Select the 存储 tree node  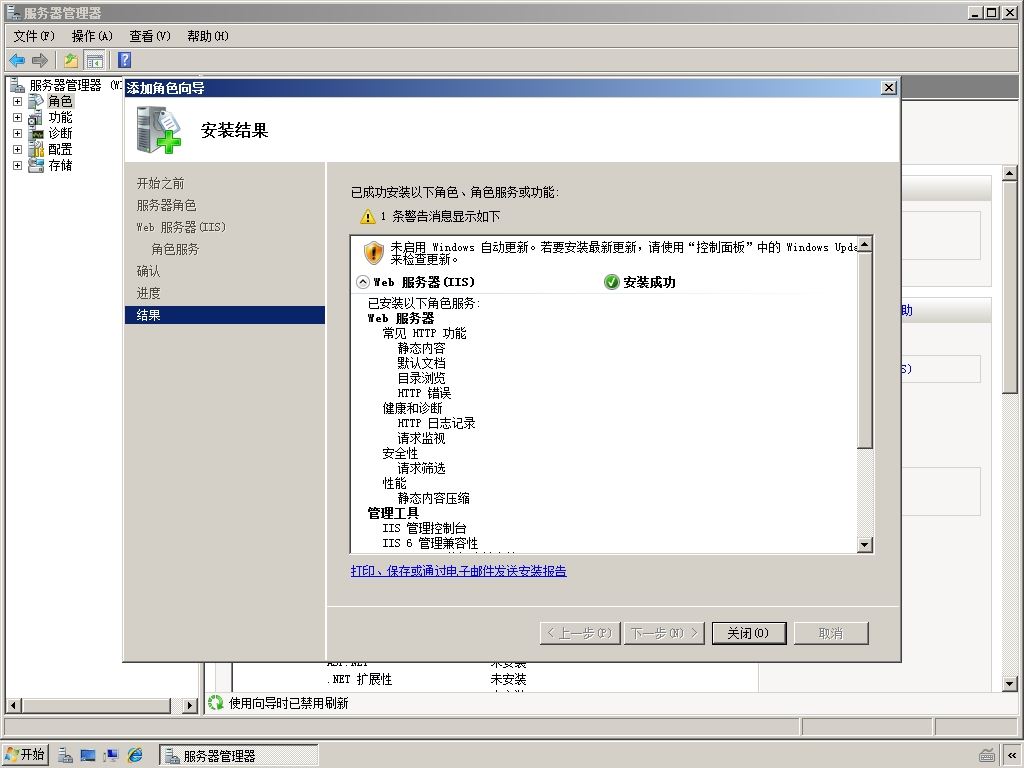pyautogui.click(x=60, y=165)
